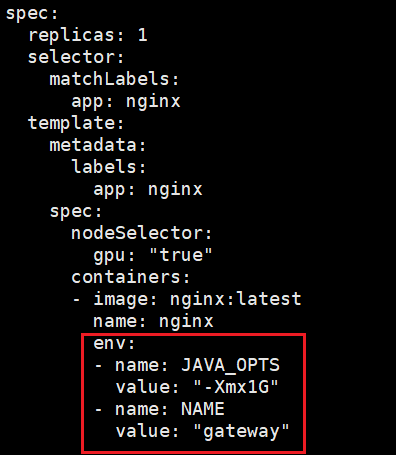This screenshot has width=396, height=455.
Task: Click the gpu: "true" value
Action: coord(180,255)
